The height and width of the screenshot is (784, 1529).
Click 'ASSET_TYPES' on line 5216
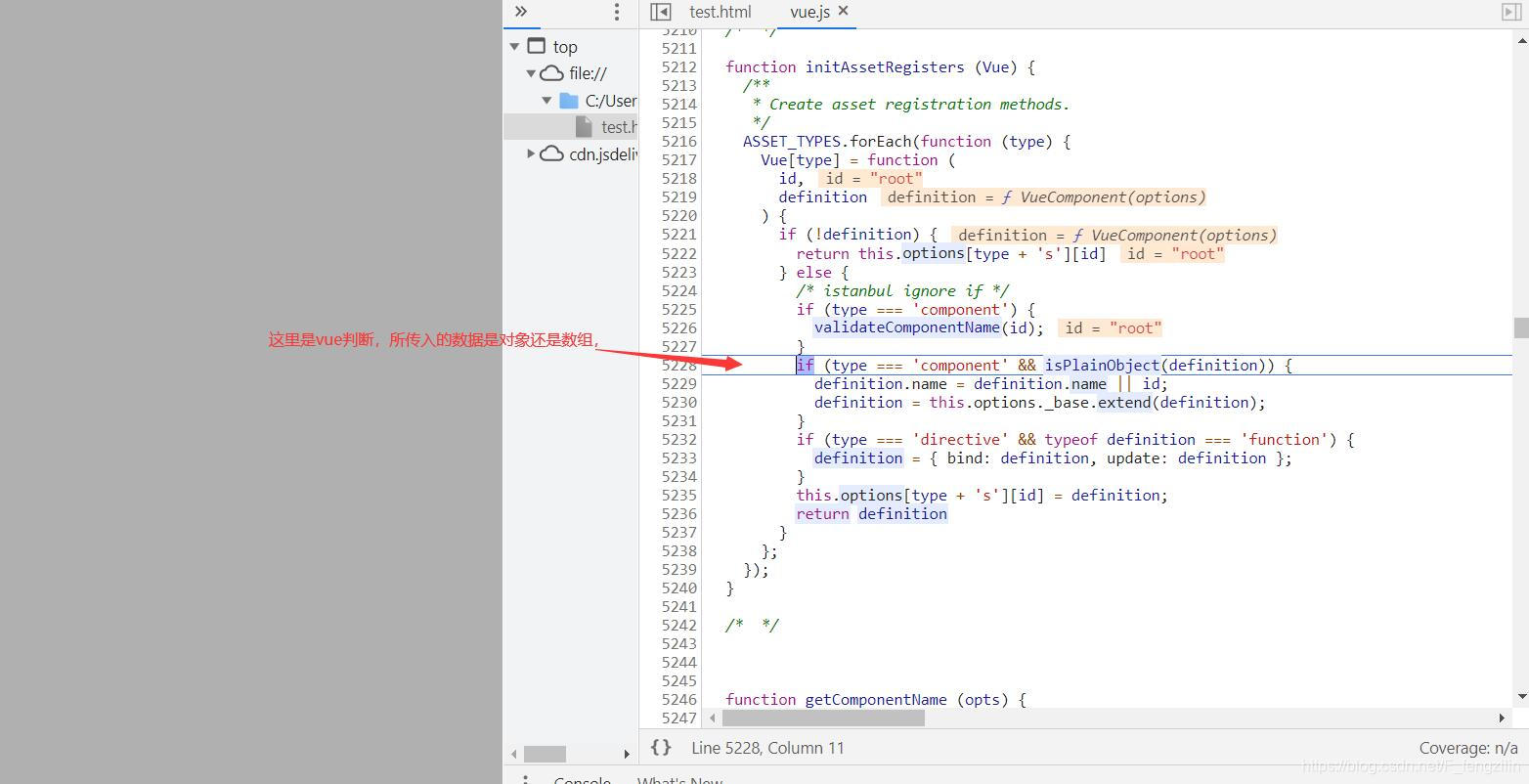tap(792, 142)
